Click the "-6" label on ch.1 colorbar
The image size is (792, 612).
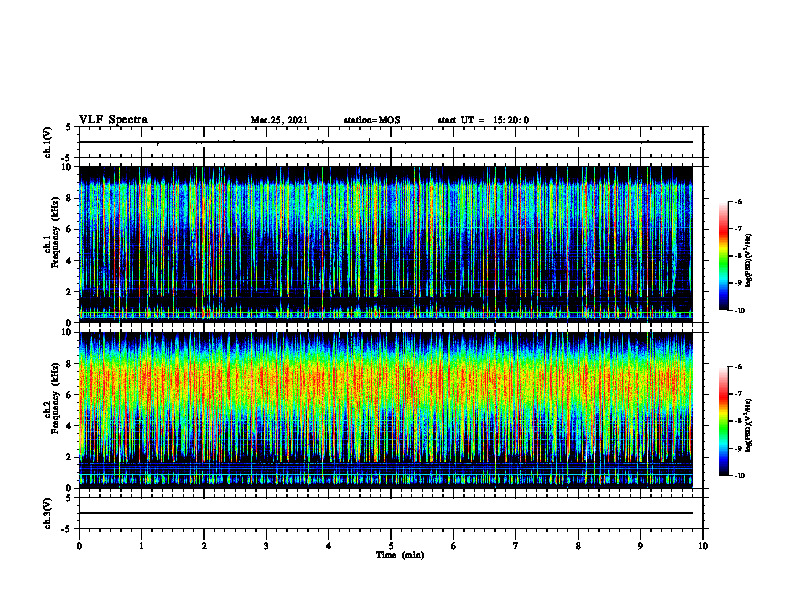point(738,201)
